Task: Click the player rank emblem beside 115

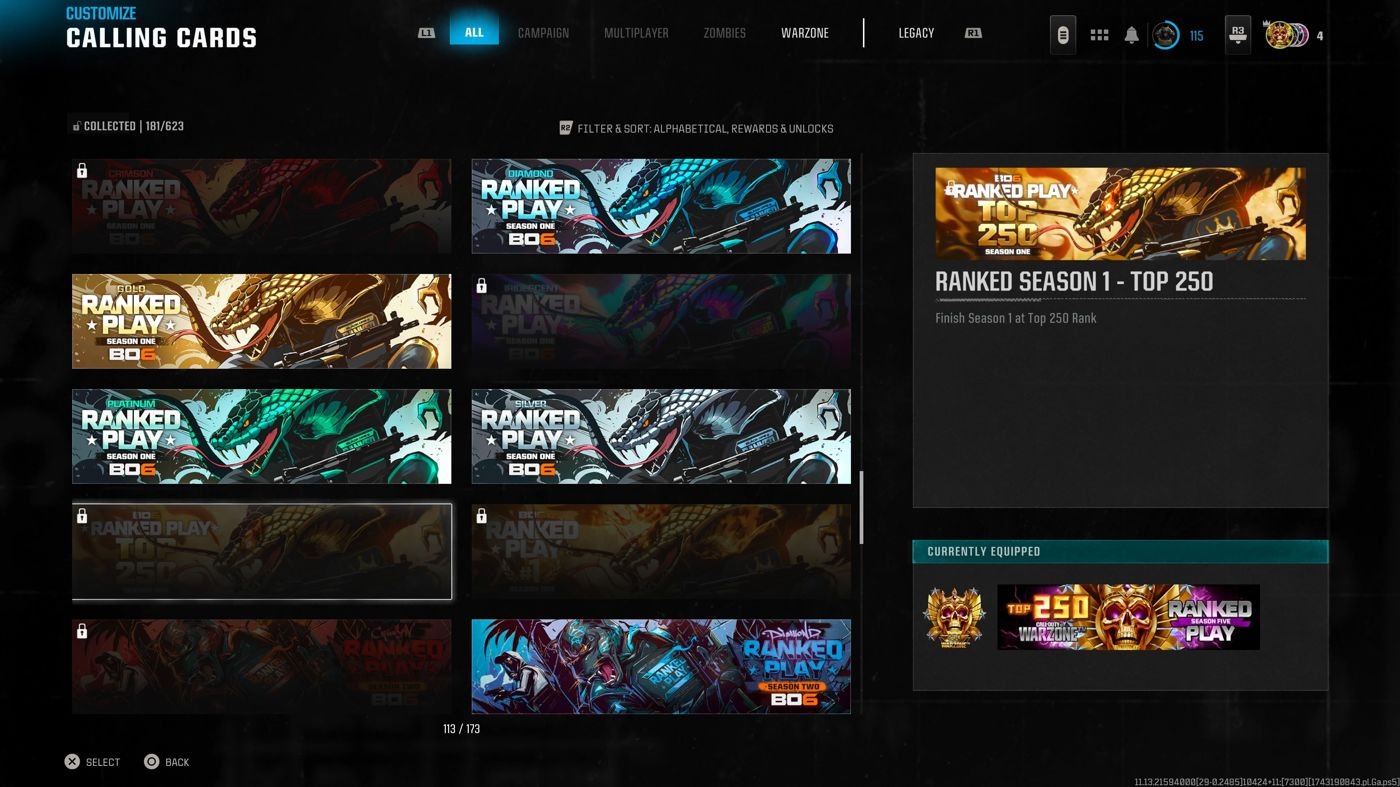Action: [x=1165, y=35]
